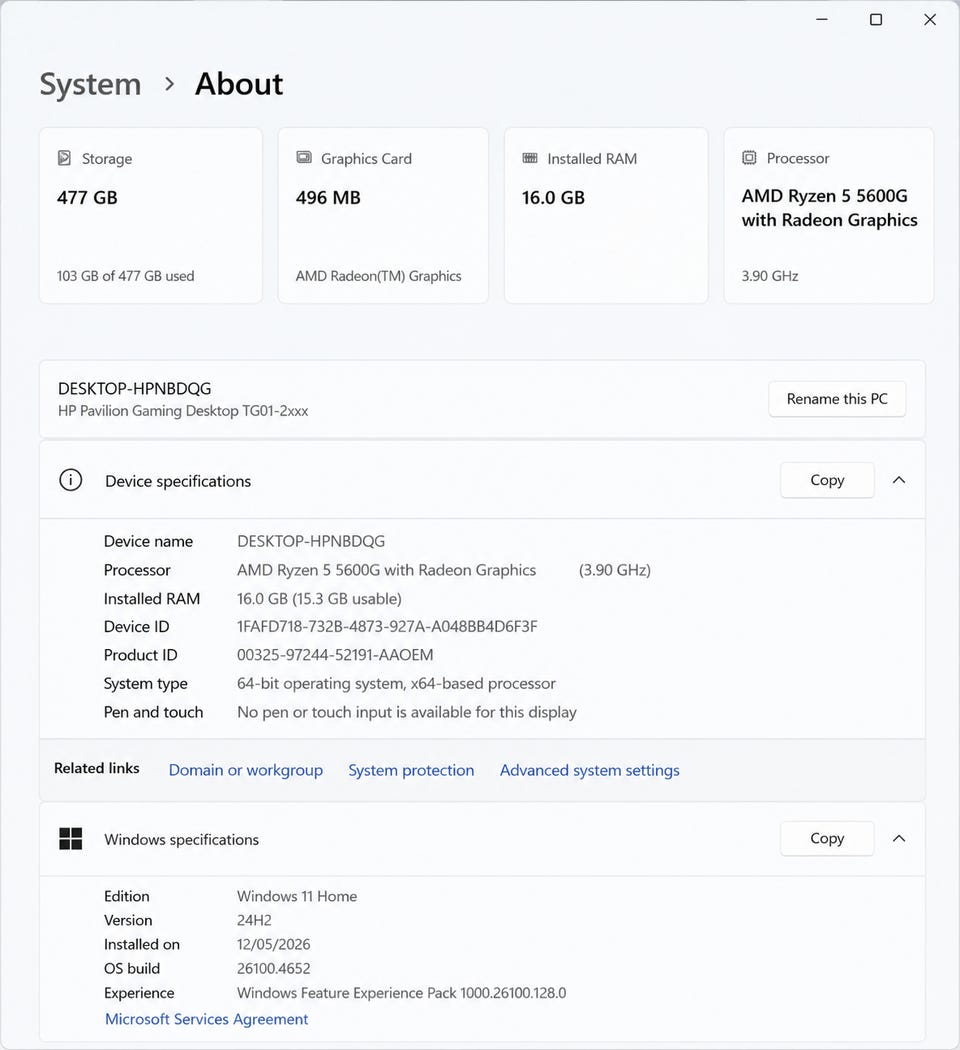
Task: Click the Graphics Card icon
Action: [304, 157]
